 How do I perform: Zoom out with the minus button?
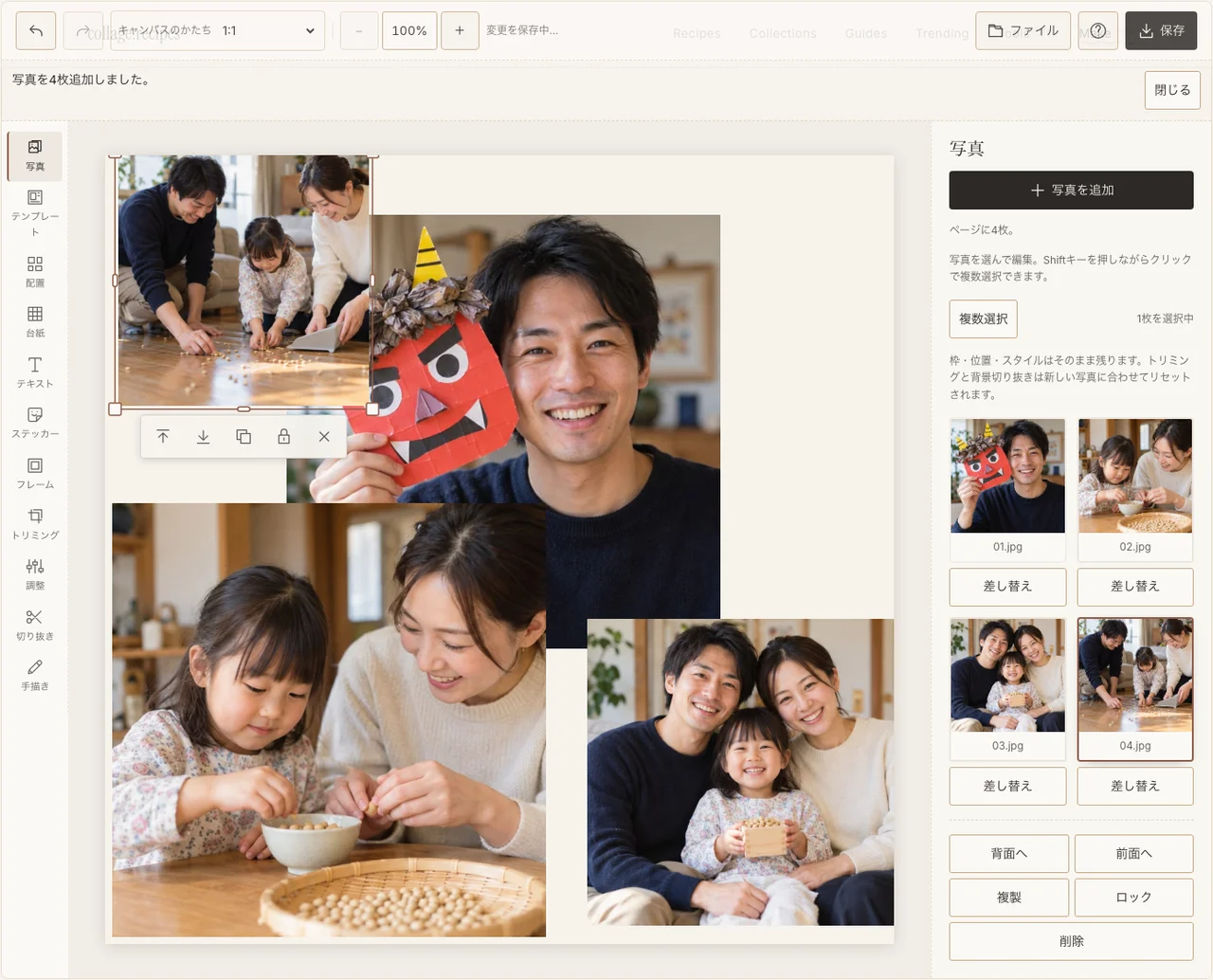(x=359, y=30)
